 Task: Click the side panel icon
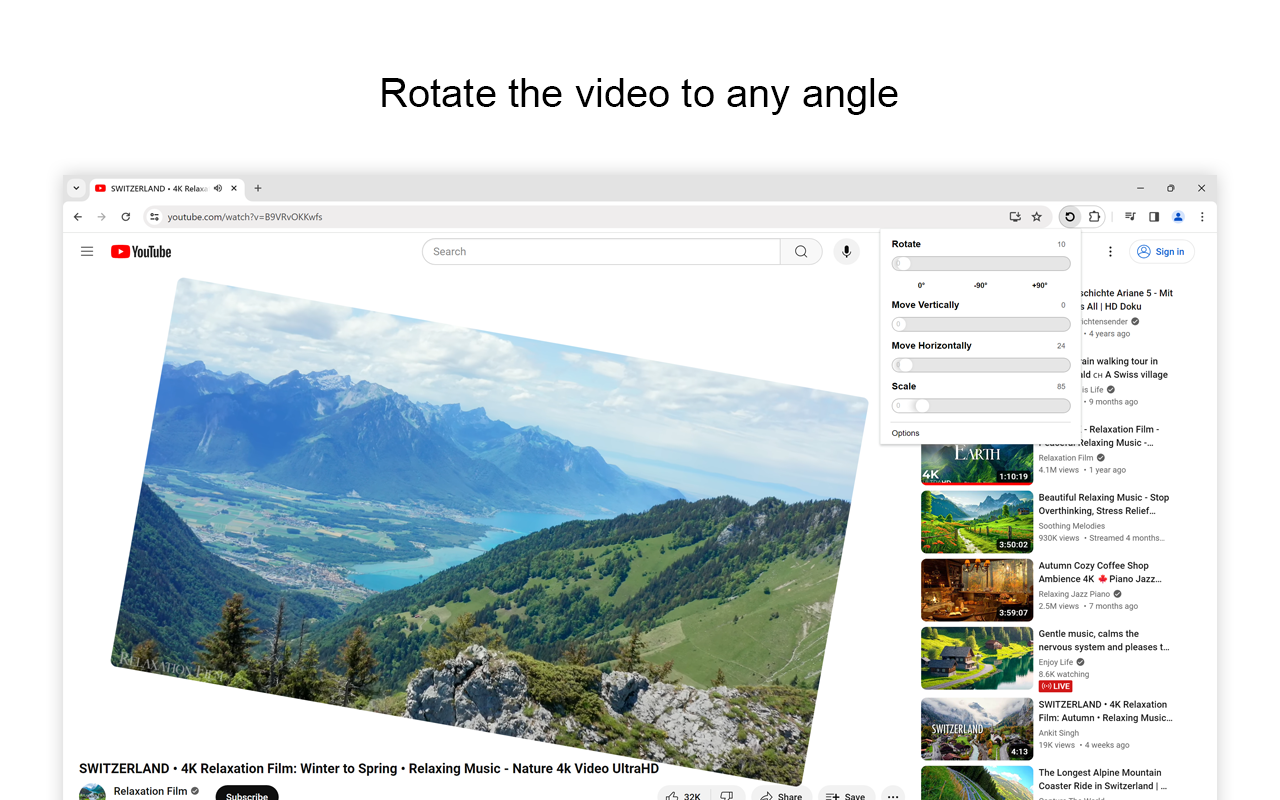tap(1153, 216)
